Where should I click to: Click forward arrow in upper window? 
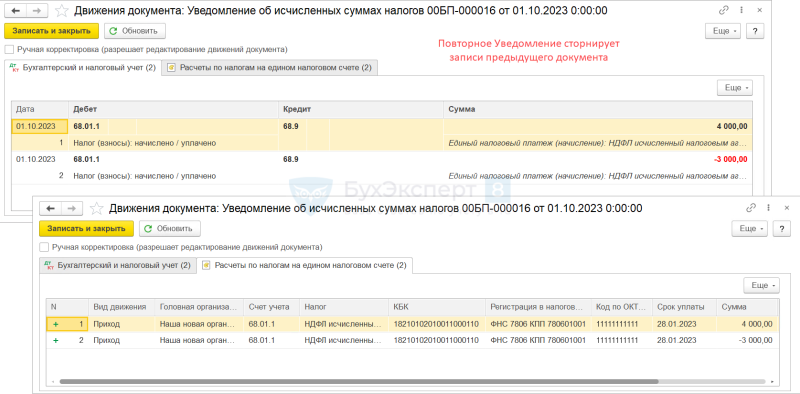37,10
